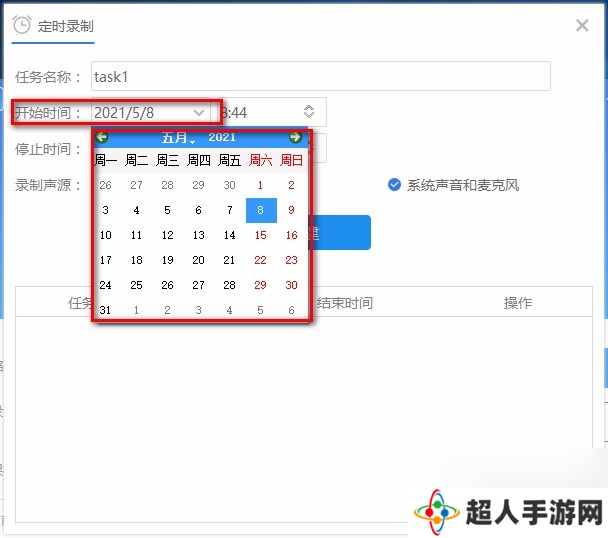Pick May 17 in the calendar
Screen dimensions: 608x538
[105, 260]
